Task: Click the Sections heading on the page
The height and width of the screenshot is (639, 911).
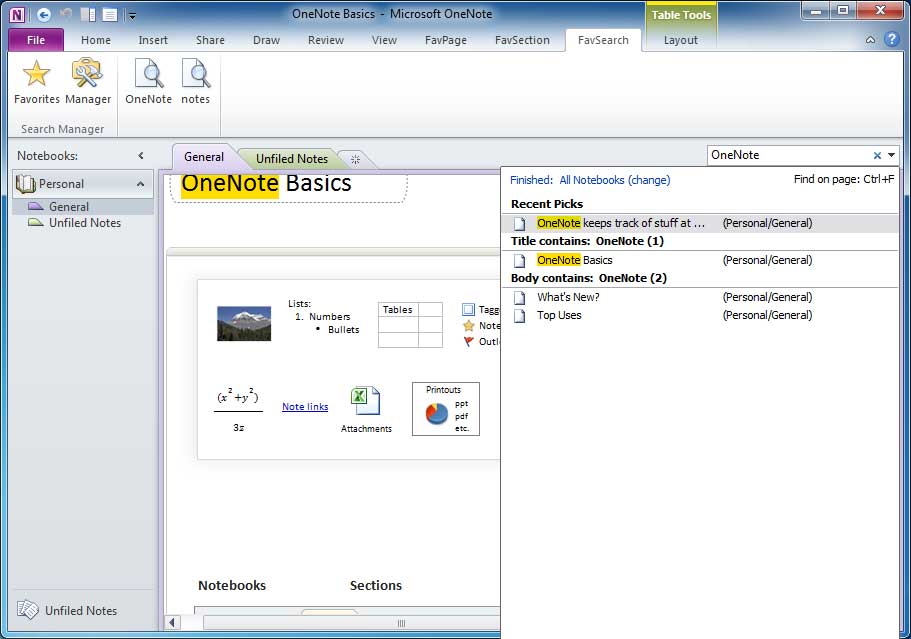Action: pyautogui.click(x=376, y=586)
